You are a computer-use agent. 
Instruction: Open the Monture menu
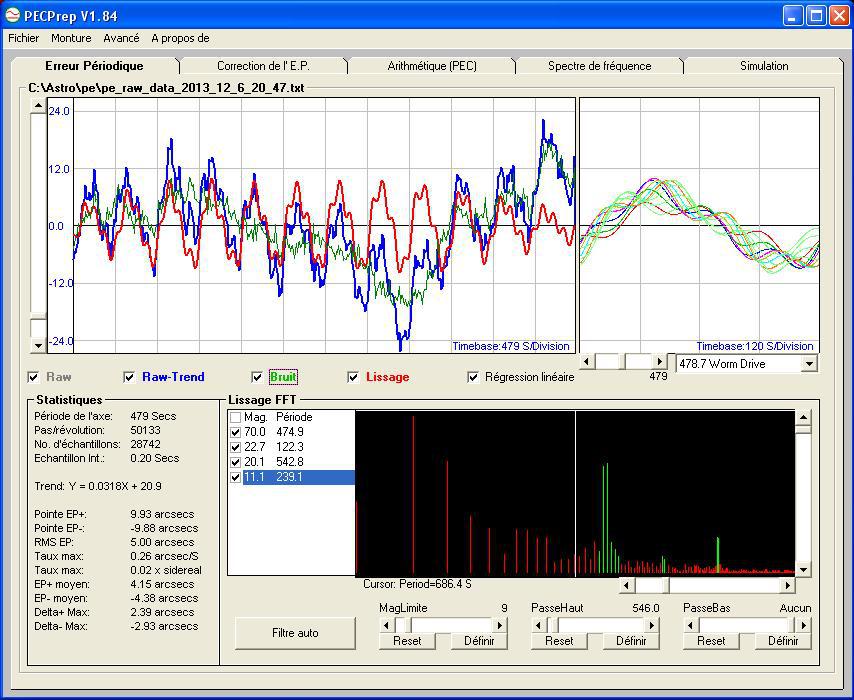(x=71, y=38)
